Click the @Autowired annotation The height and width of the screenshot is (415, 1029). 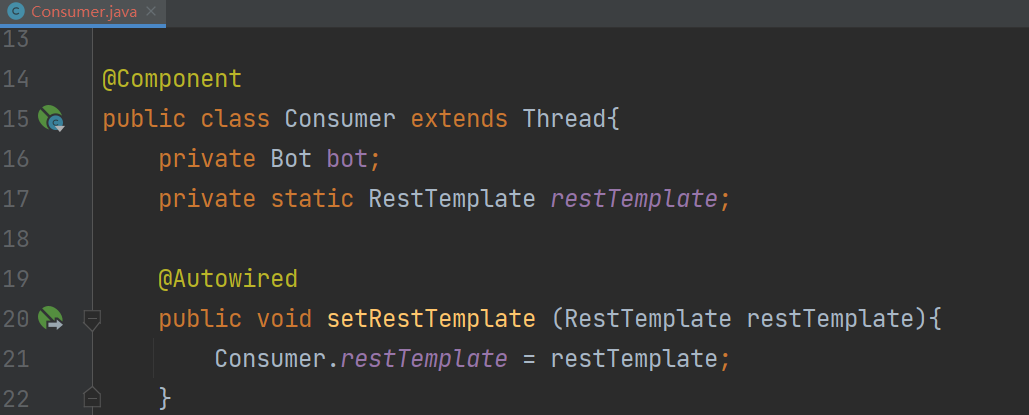click(228, 279)
